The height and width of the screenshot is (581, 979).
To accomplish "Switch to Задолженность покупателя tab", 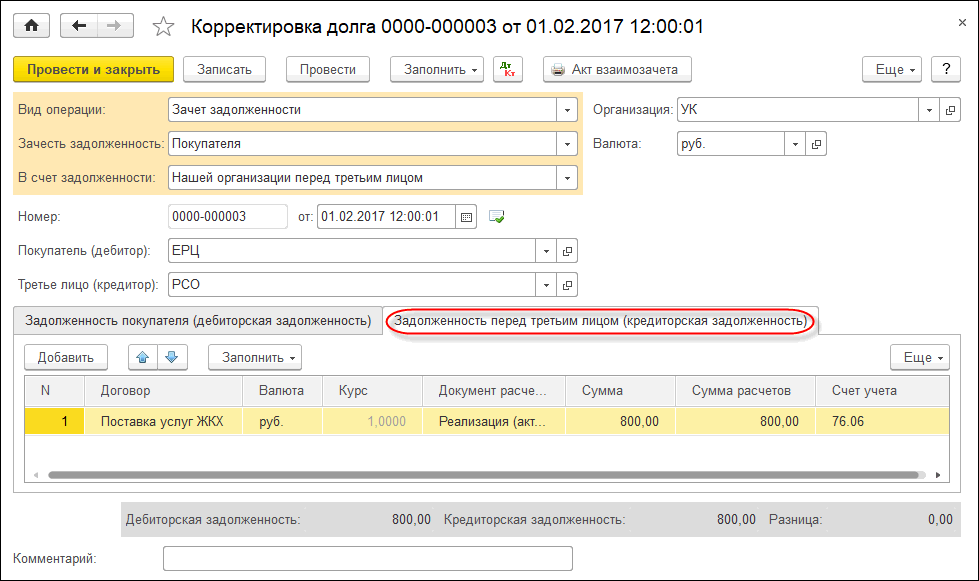I will point(198,321).
